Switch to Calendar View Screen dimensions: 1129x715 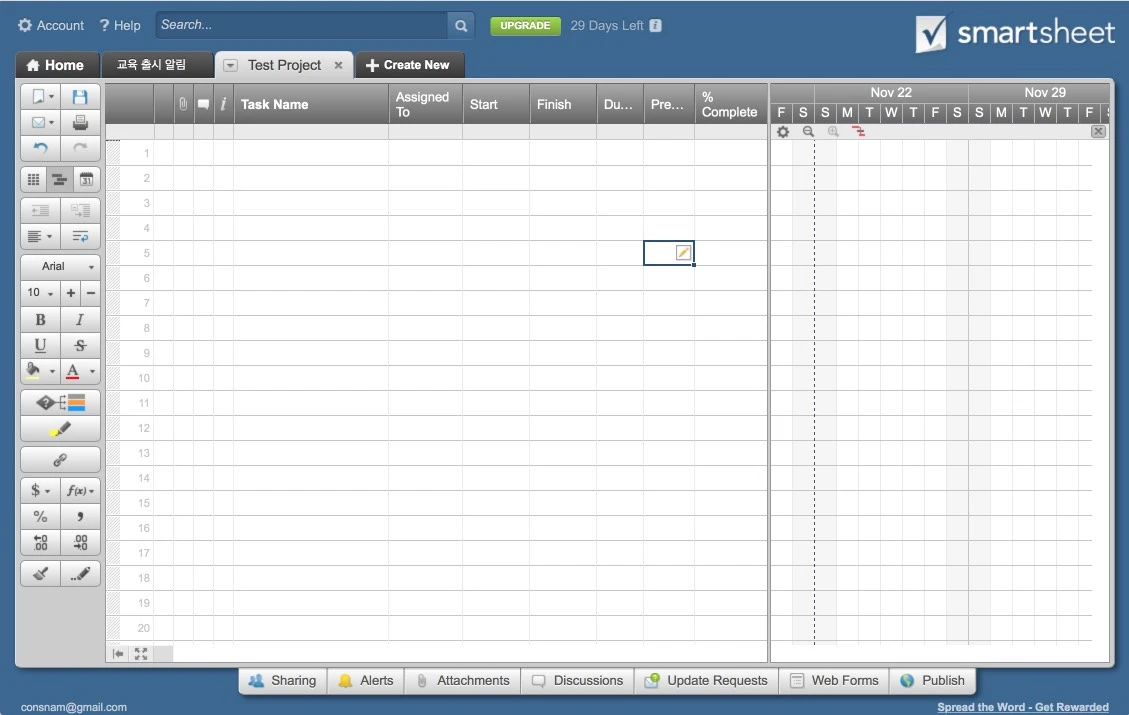click(x=86, y=179)
